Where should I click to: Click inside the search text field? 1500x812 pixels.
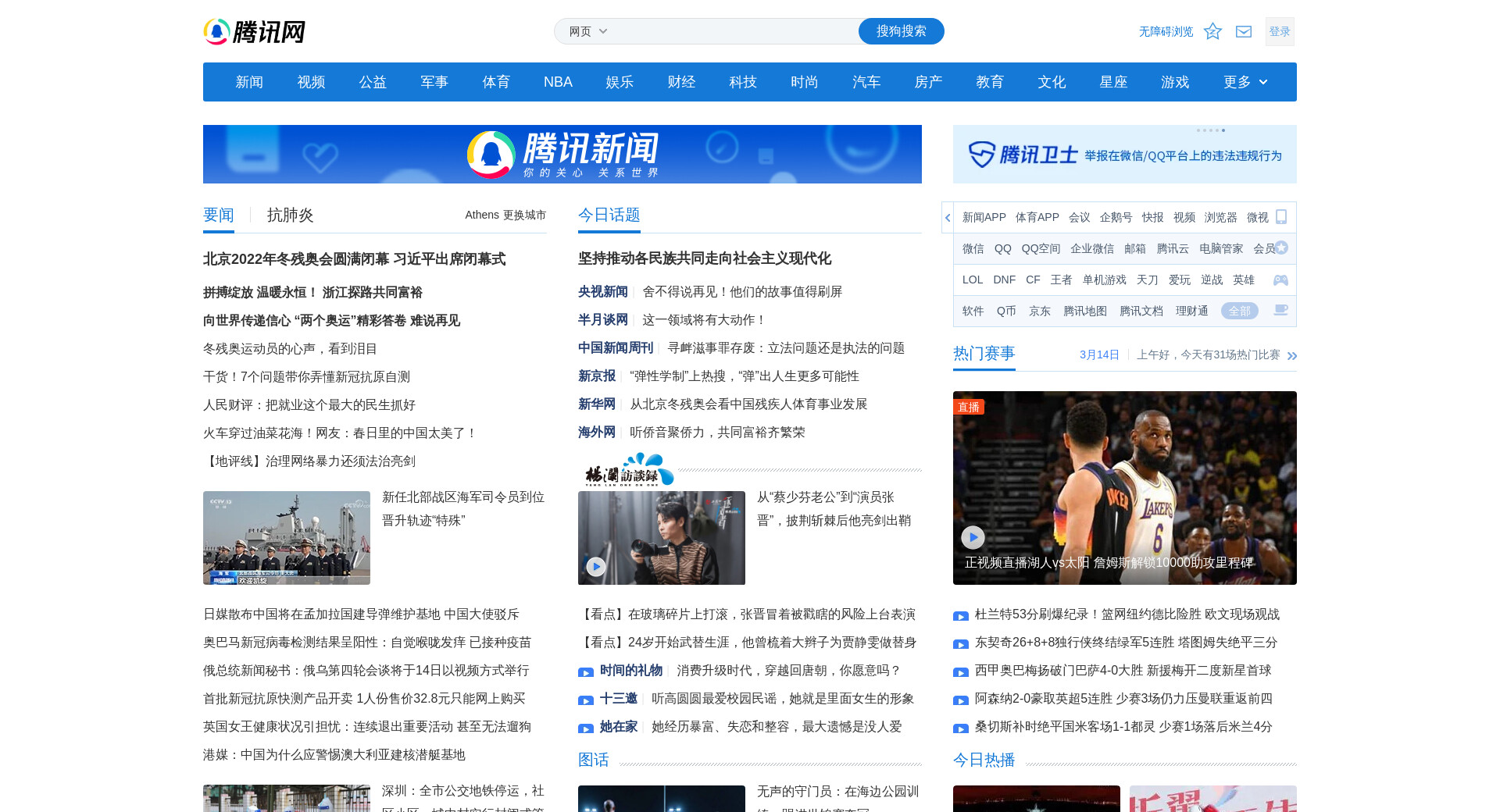coord(734,31)
